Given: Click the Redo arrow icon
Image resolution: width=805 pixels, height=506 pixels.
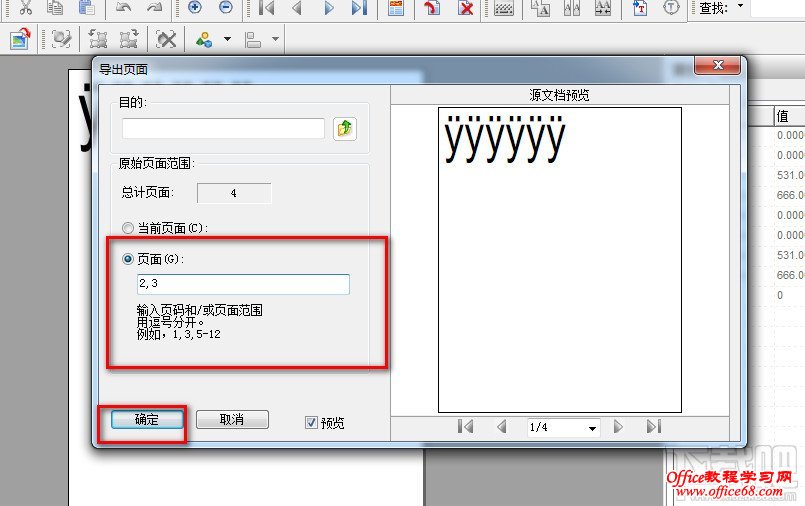Looking at the screenshot, I should coord(154,8).
